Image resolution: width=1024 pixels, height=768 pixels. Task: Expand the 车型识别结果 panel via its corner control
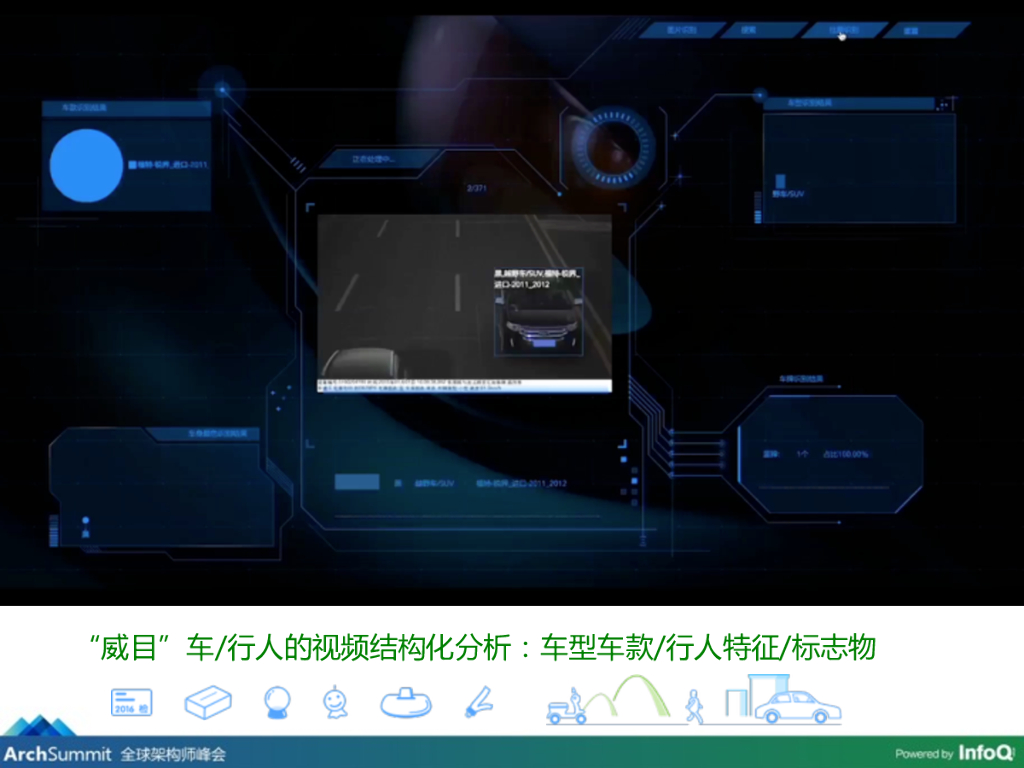[946, 103]
